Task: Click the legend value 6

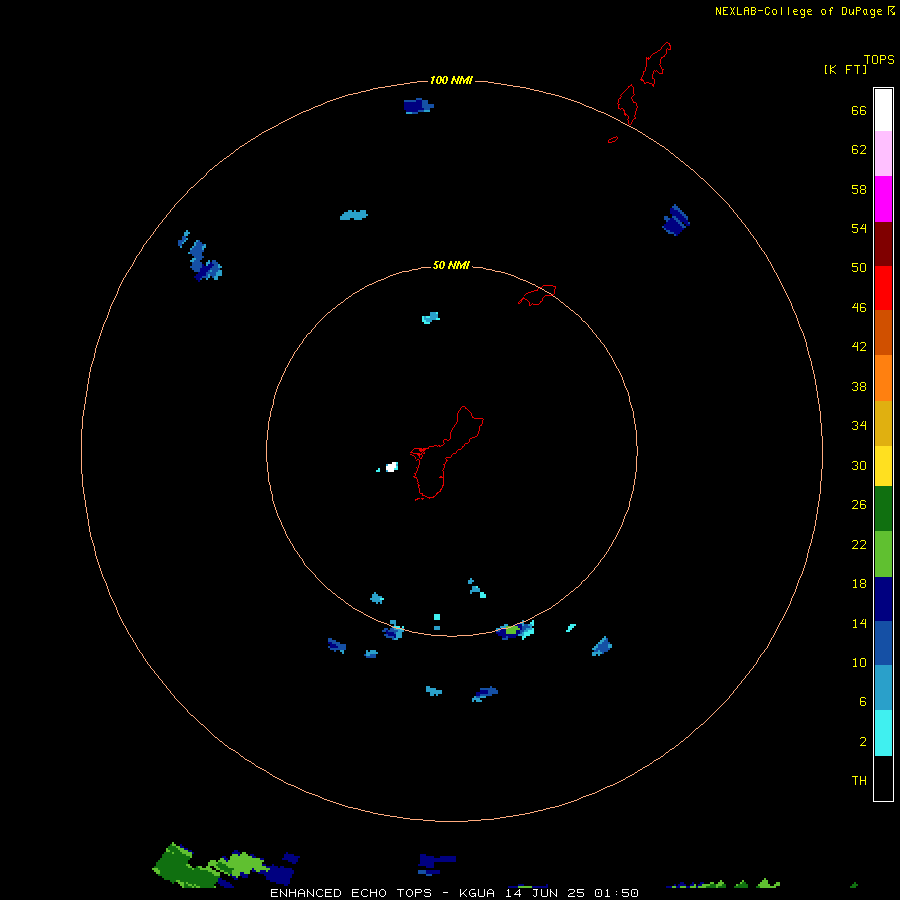Action: click(x=863, y=702)
